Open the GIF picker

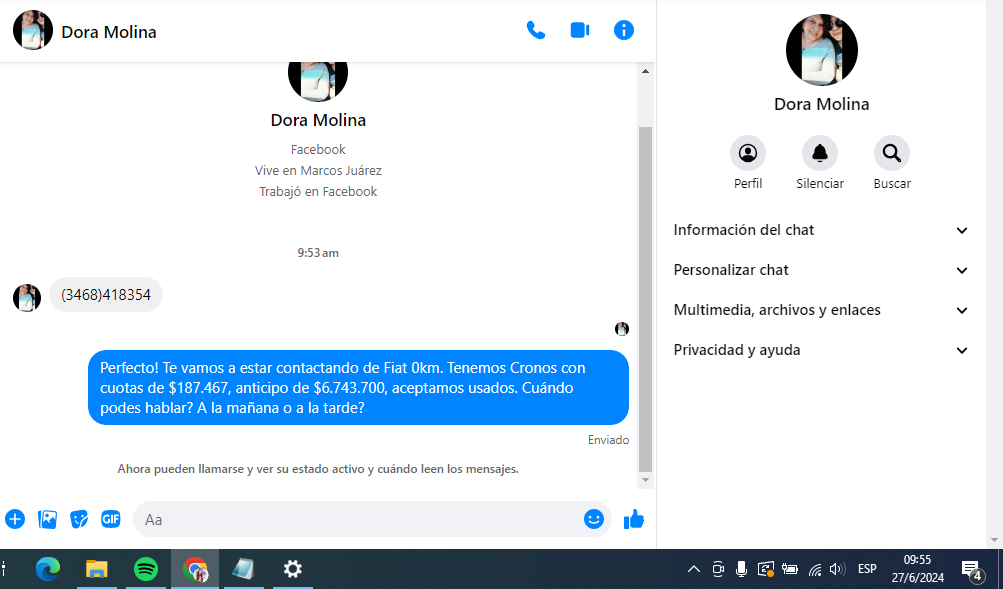pyautogui.click(x=111, y=519)
